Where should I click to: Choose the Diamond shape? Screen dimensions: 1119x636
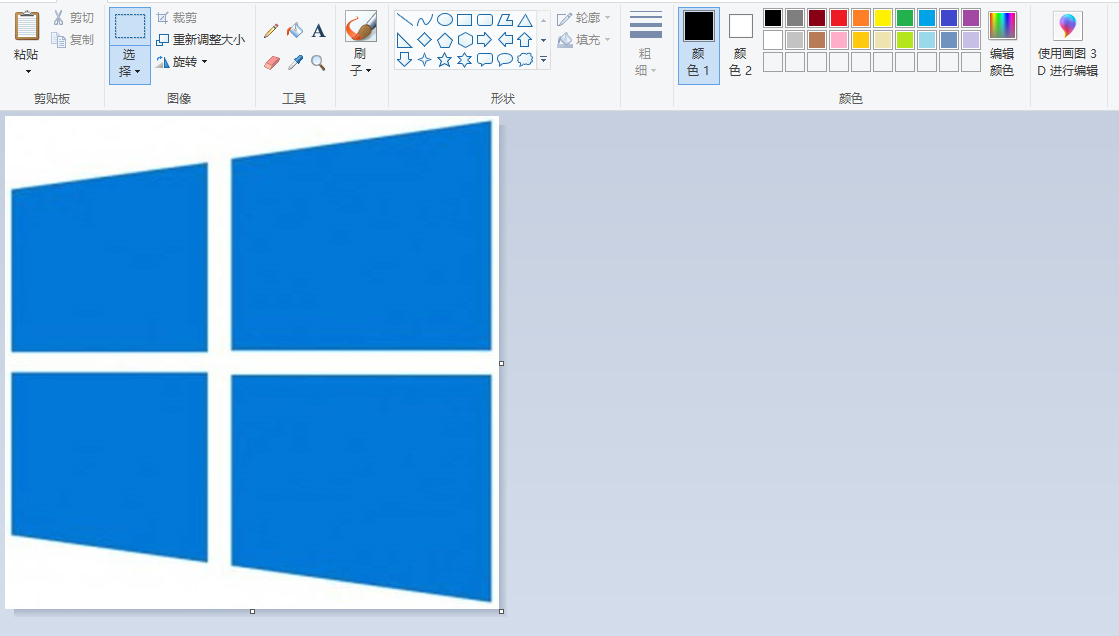pyautogui.click(x=425, y=40)
